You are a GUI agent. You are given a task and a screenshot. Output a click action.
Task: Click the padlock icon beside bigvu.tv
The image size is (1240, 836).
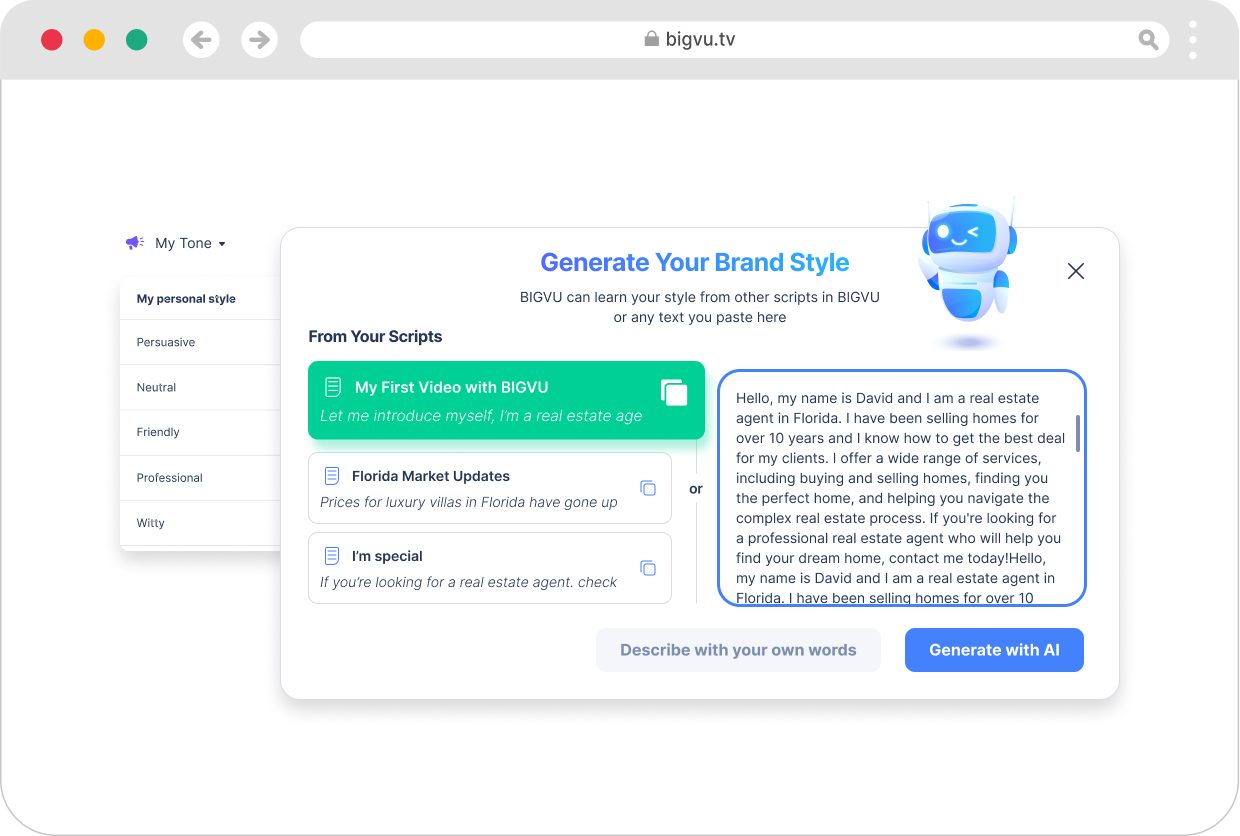click(x=652, y=39)
